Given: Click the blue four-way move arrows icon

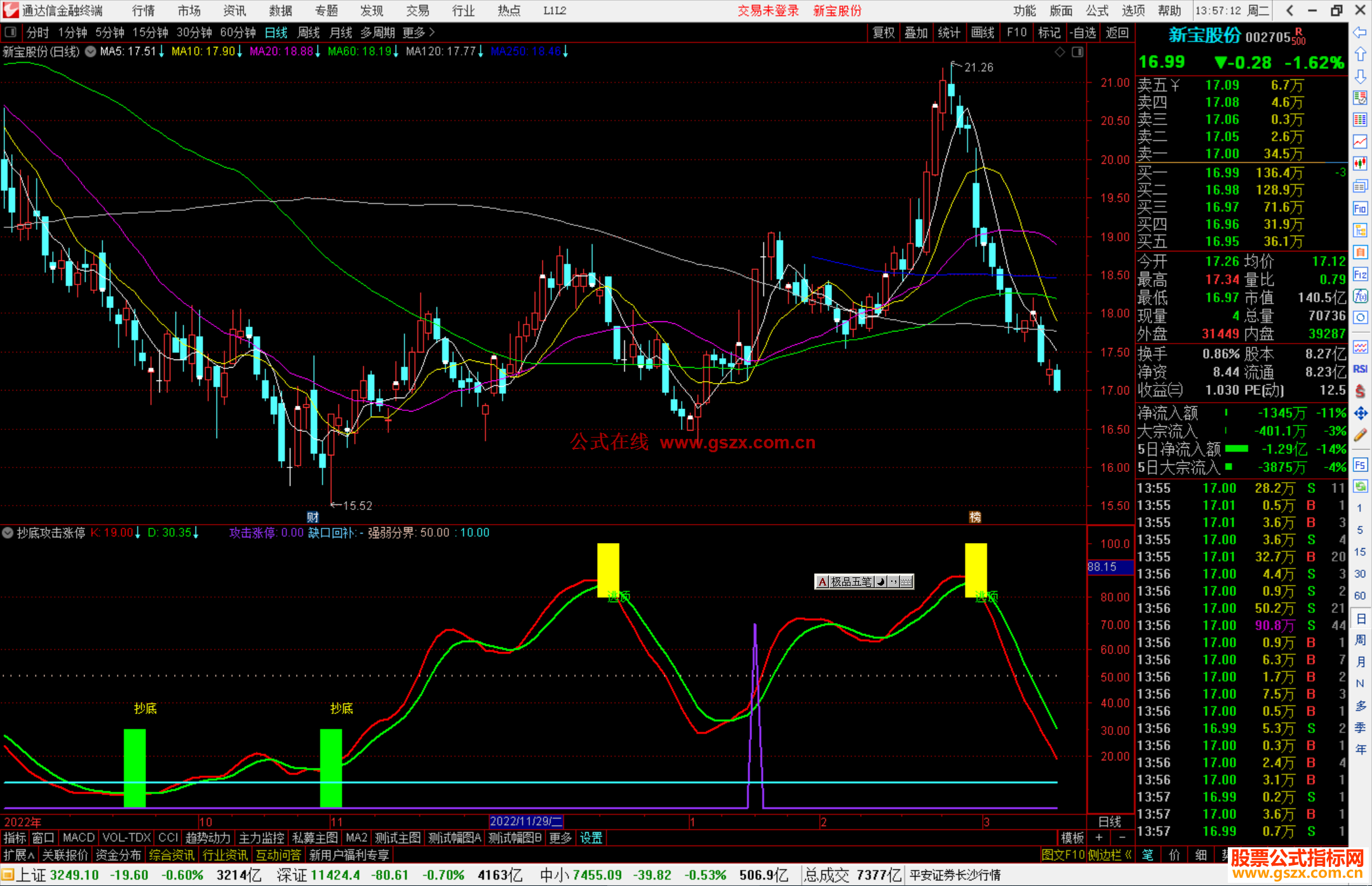Looking at the screenshot, I should (1360, 413).
